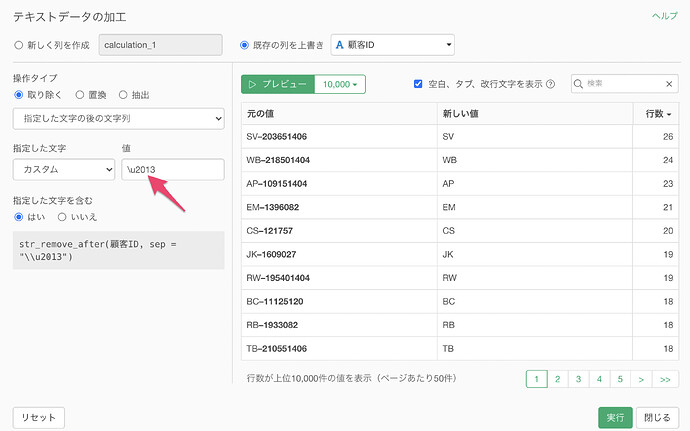Image resolution: width=690 pixels, height=431 pixels.
Task: Click the search magnifier icon
Action: [x=578, y=84]
